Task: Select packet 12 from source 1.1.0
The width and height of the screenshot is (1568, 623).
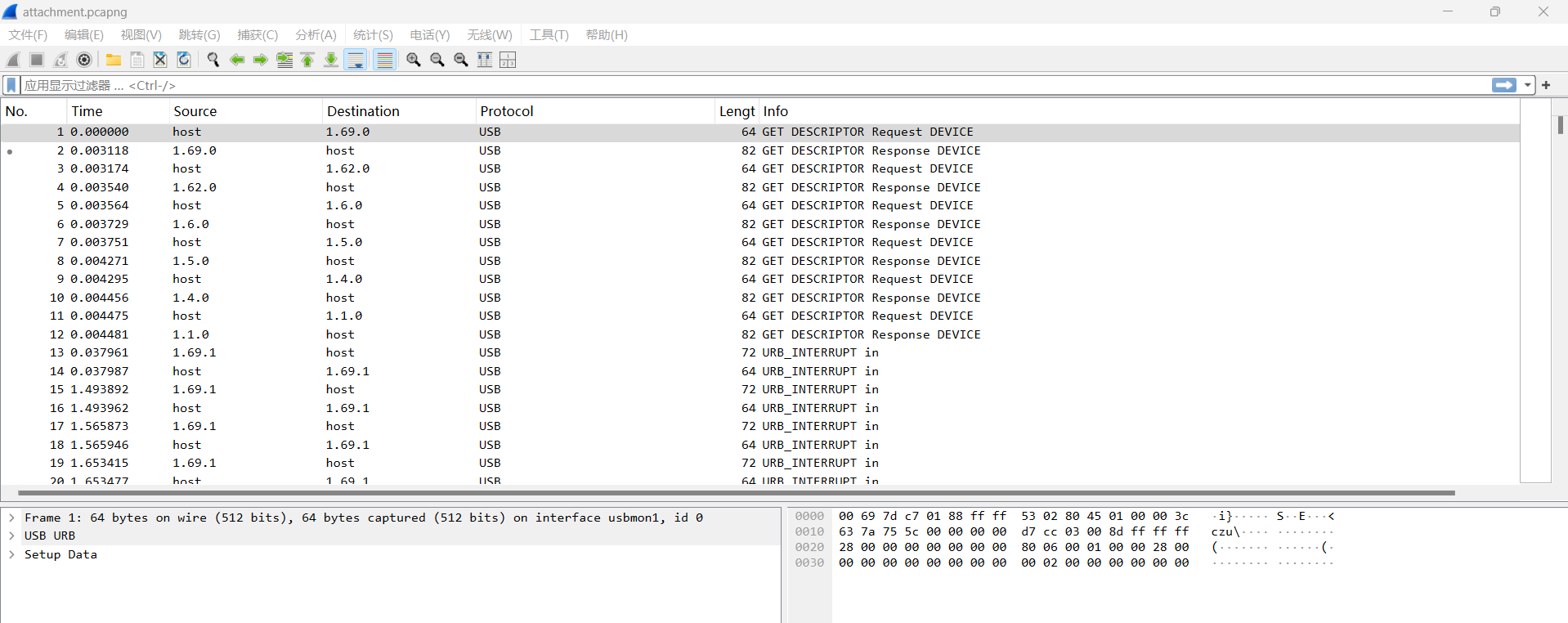Action: [760, 334]
